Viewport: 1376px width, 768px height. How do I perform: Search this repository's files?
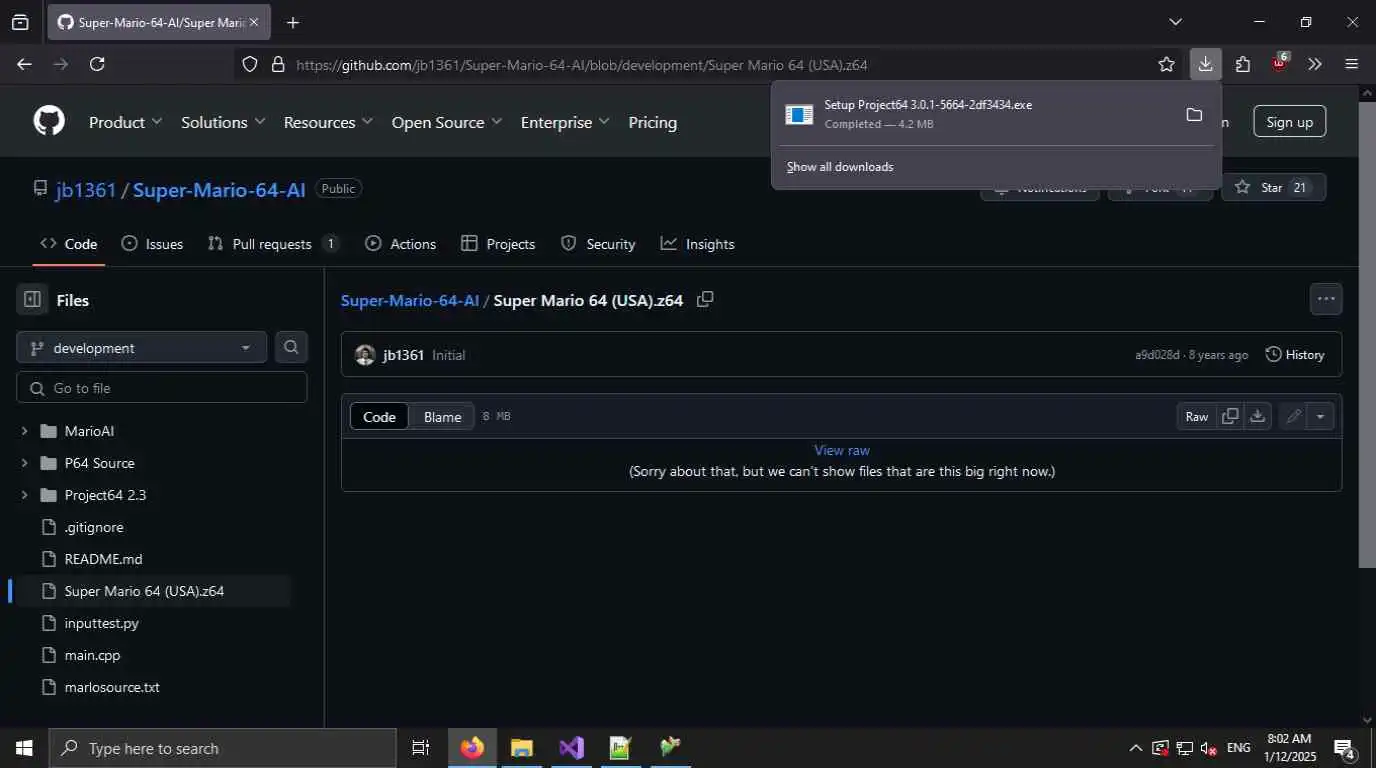coord(291,347)
